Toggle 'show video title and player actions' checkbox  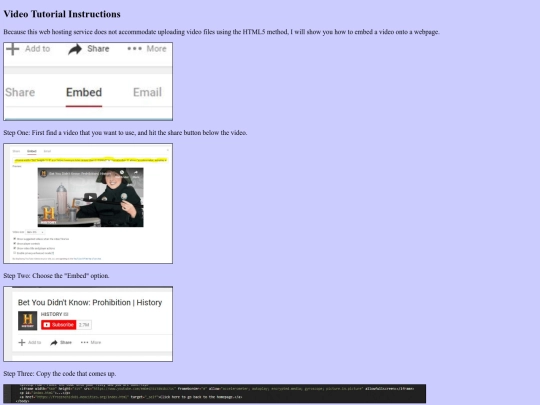[x=14, y=248]
